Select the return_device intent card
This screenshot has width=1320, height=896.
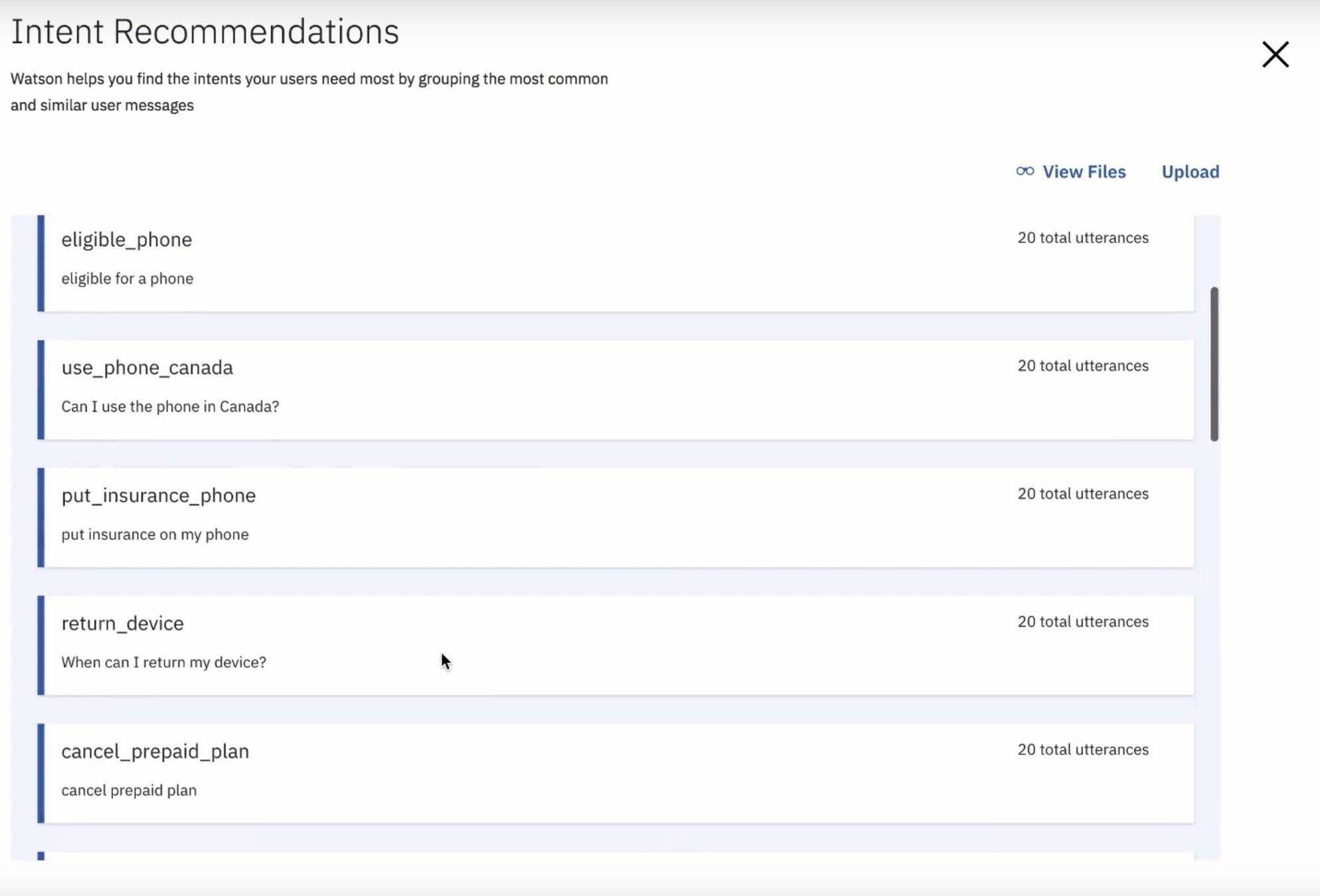pyautogui.click(x=122, y=623)
